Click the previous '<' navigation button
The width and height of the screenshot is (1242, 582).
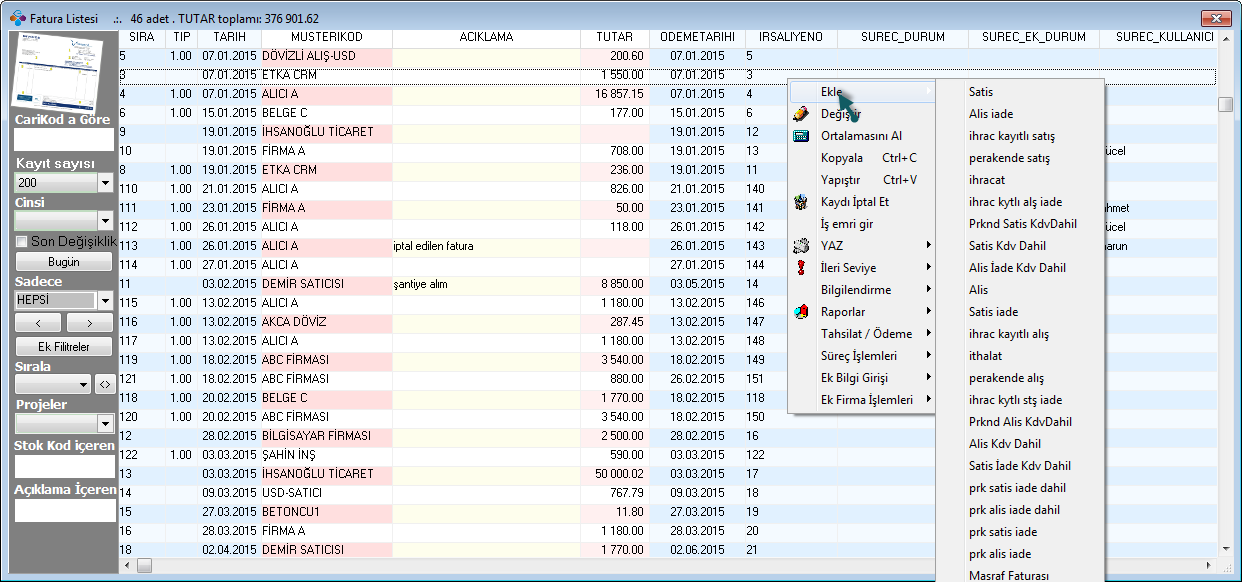[40, 323]
